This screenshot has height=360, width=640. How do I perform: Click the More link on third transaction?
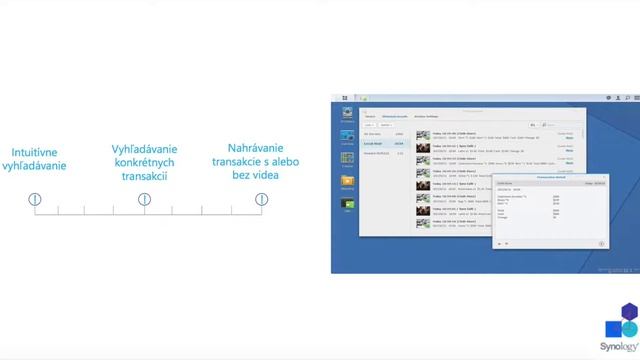point(570,163)
